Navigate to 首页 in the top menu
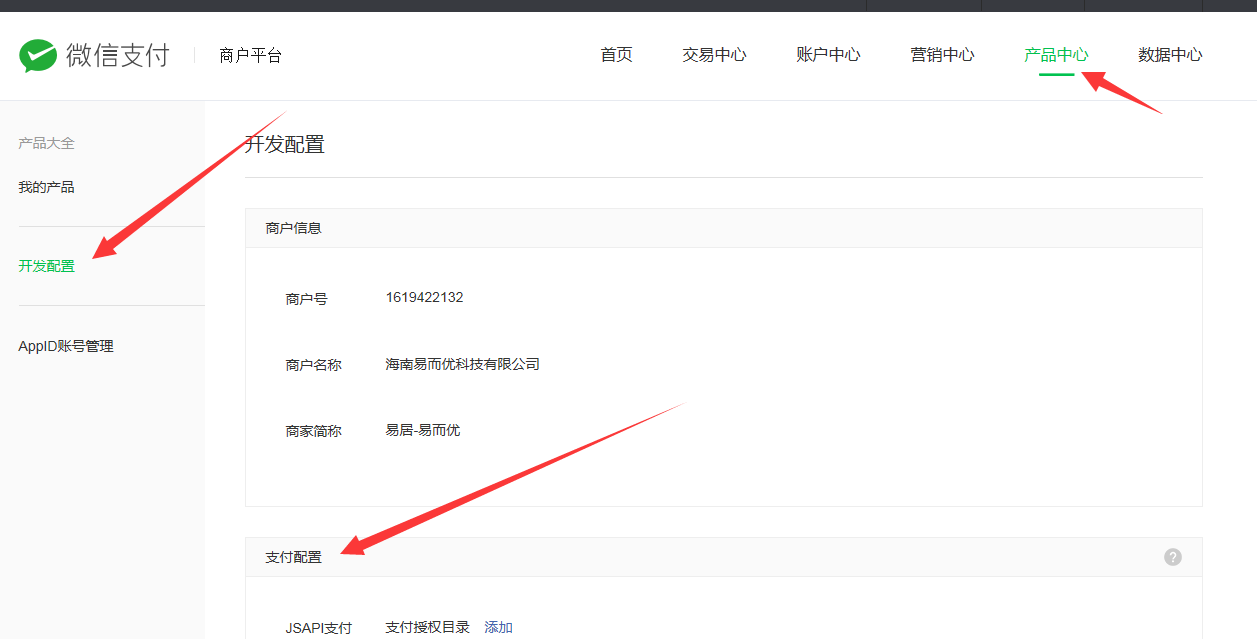The width and height of the screenshot is (1257, 639). (615, 55)
